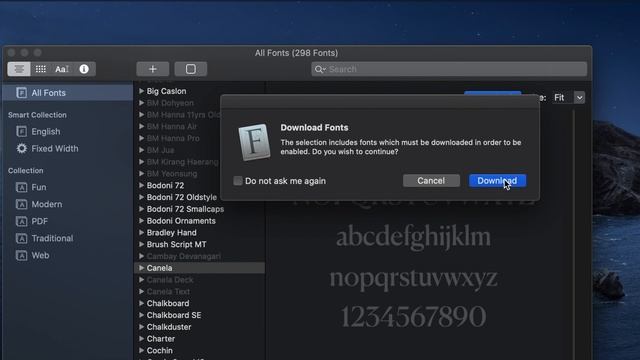Select the Cambay Devanagari font
Viewport: 640px width, 360px height.
pyautogui.click(x=183, y=256)
